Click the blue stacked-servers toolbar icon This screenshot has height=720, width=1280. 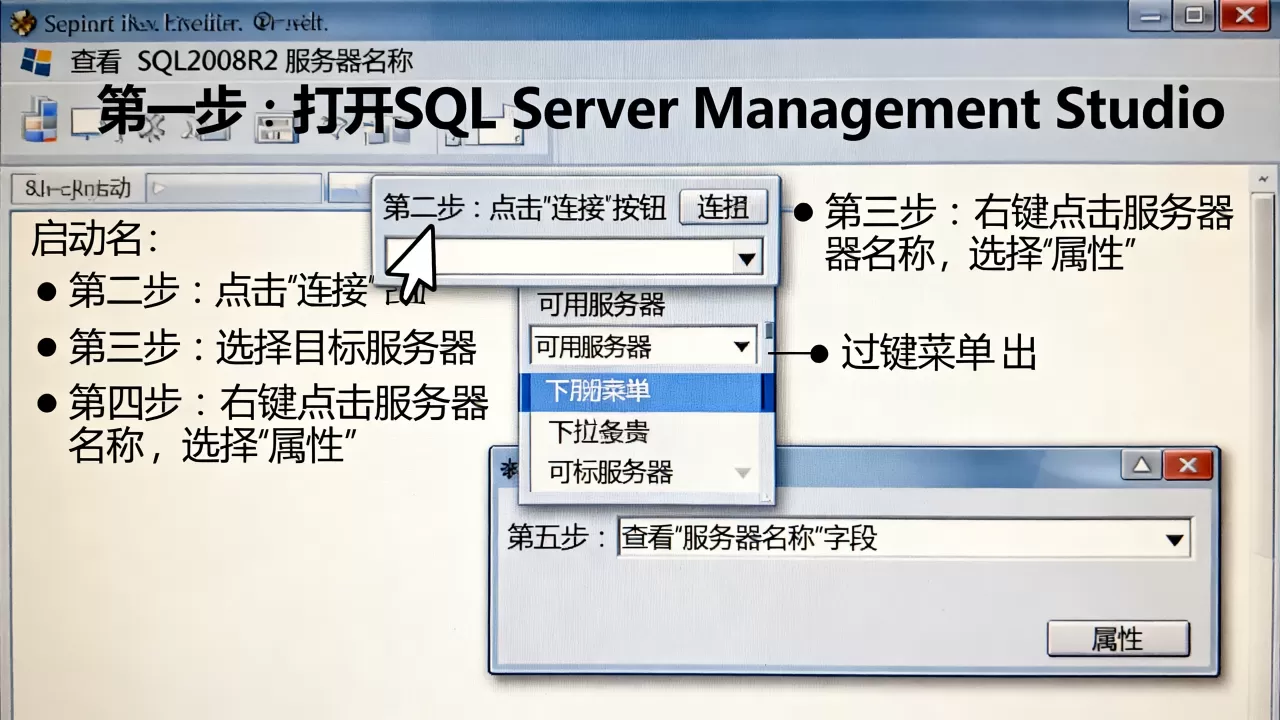41,121
